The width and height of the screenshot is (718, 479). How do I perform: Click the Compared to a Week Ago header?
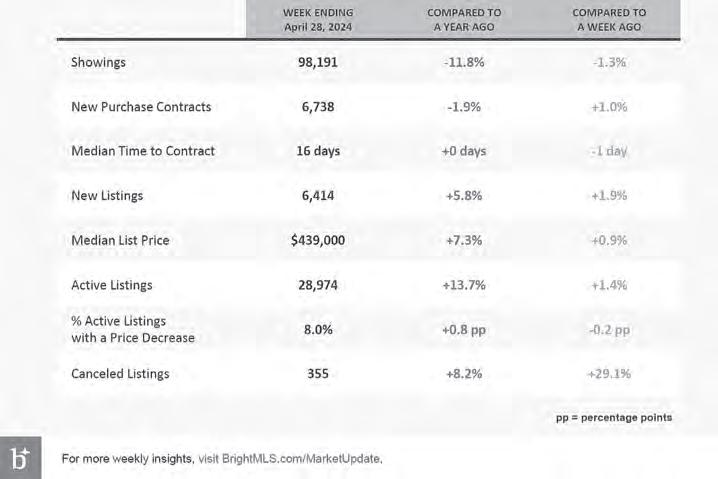(x=609, y=20)
